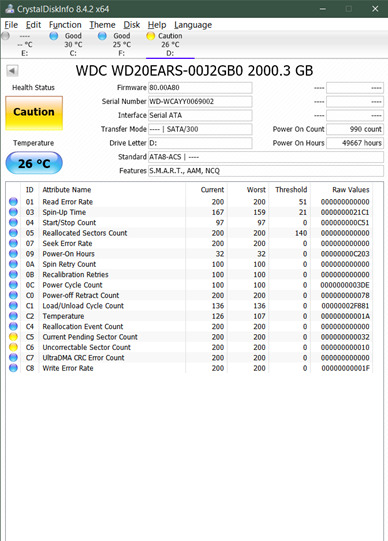The width and height of the screenshot is (388, 541).
Task: Click the ID column header
Action: pyautogui.click(x=30, y=190)
